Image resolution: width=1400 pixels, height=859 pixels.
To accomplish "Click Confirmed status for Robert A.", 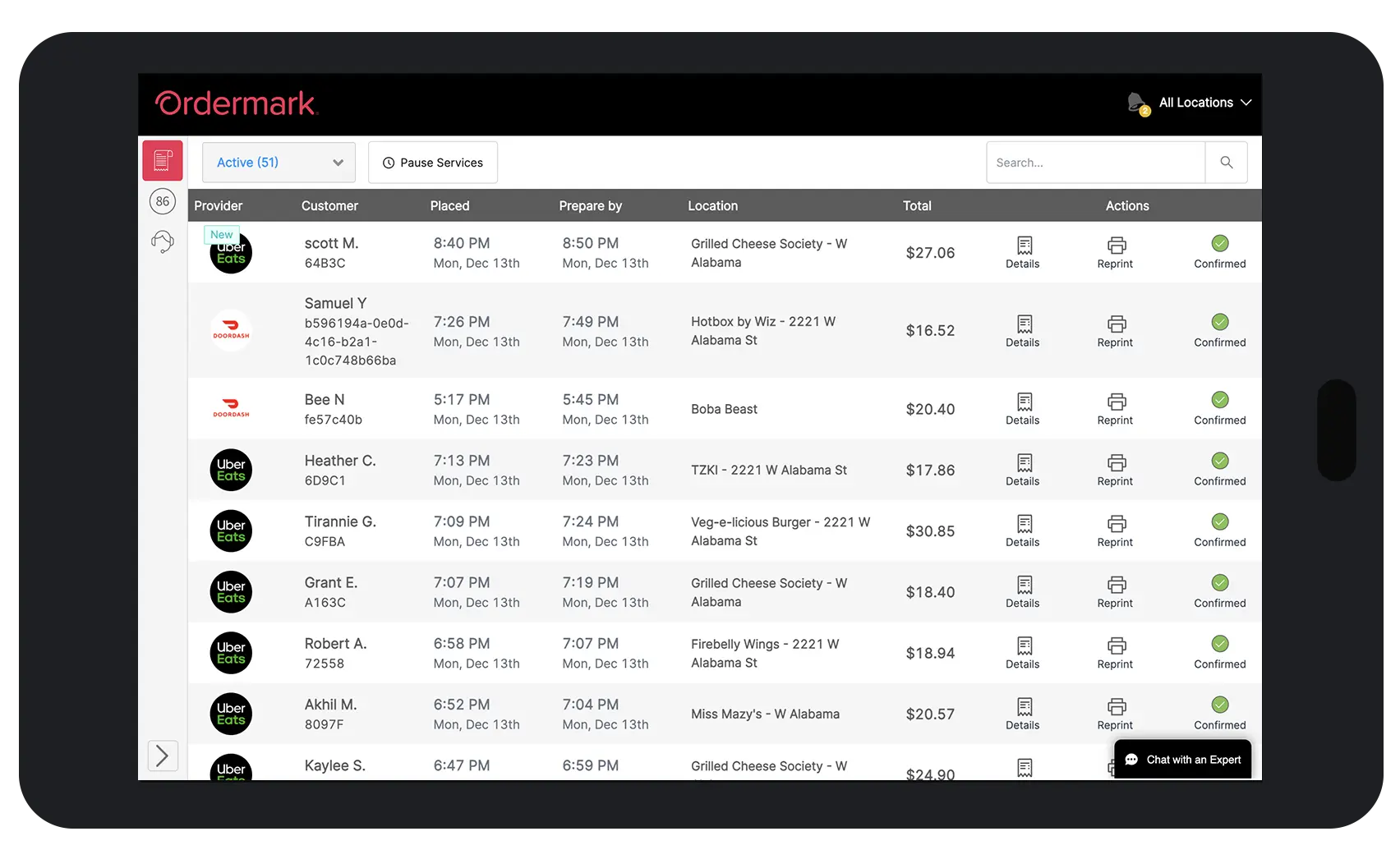I will click(x=1220, y=653).
